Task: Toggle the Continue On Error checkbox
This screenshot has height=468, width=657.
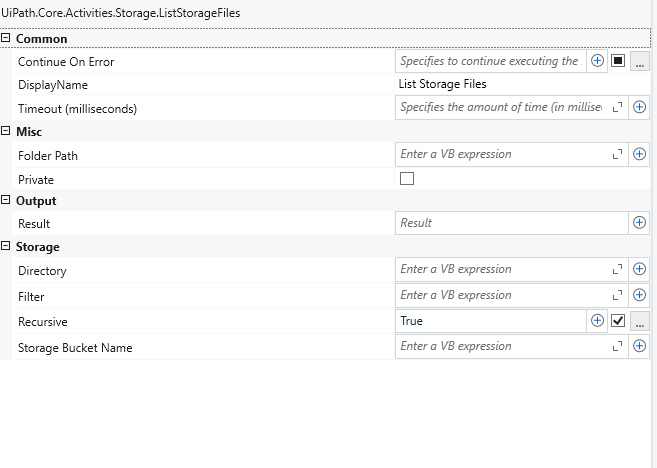Action: pos(618,61)
